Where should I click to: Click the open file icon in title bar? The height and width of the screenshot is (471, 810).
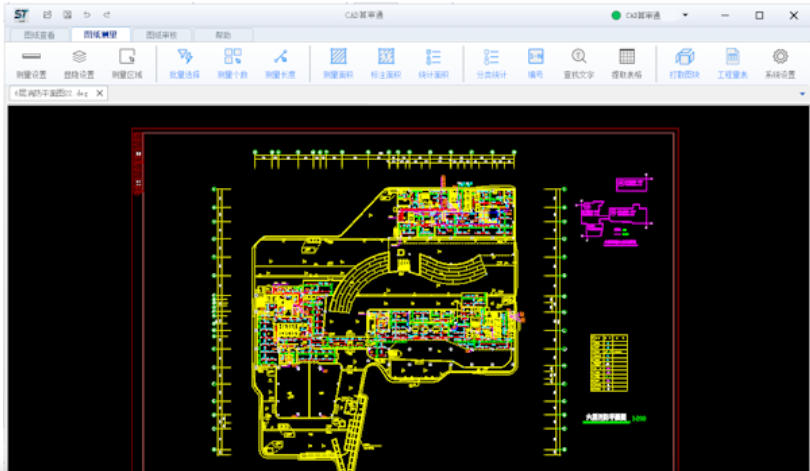point(47,15)
